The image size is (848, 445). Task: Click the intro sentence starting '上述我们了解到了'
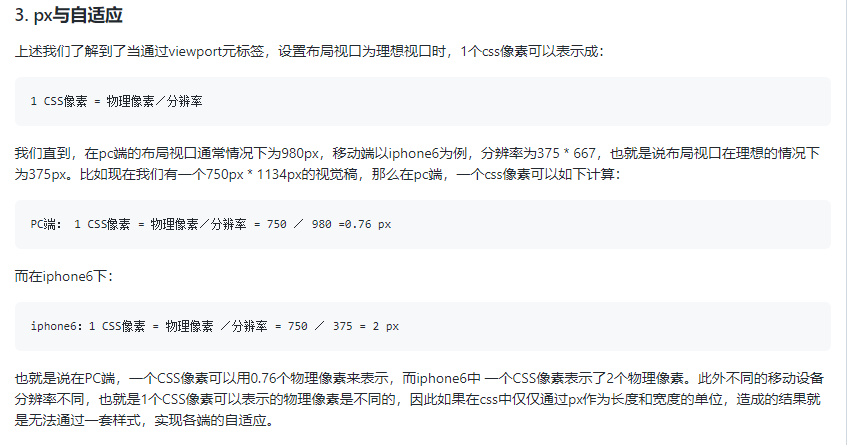[309, 51]
